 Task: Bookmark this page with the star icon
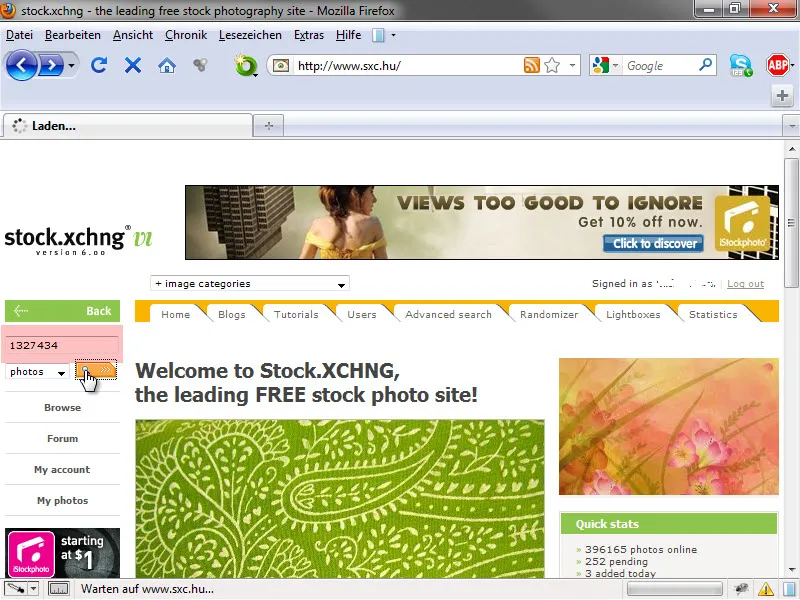552,65
